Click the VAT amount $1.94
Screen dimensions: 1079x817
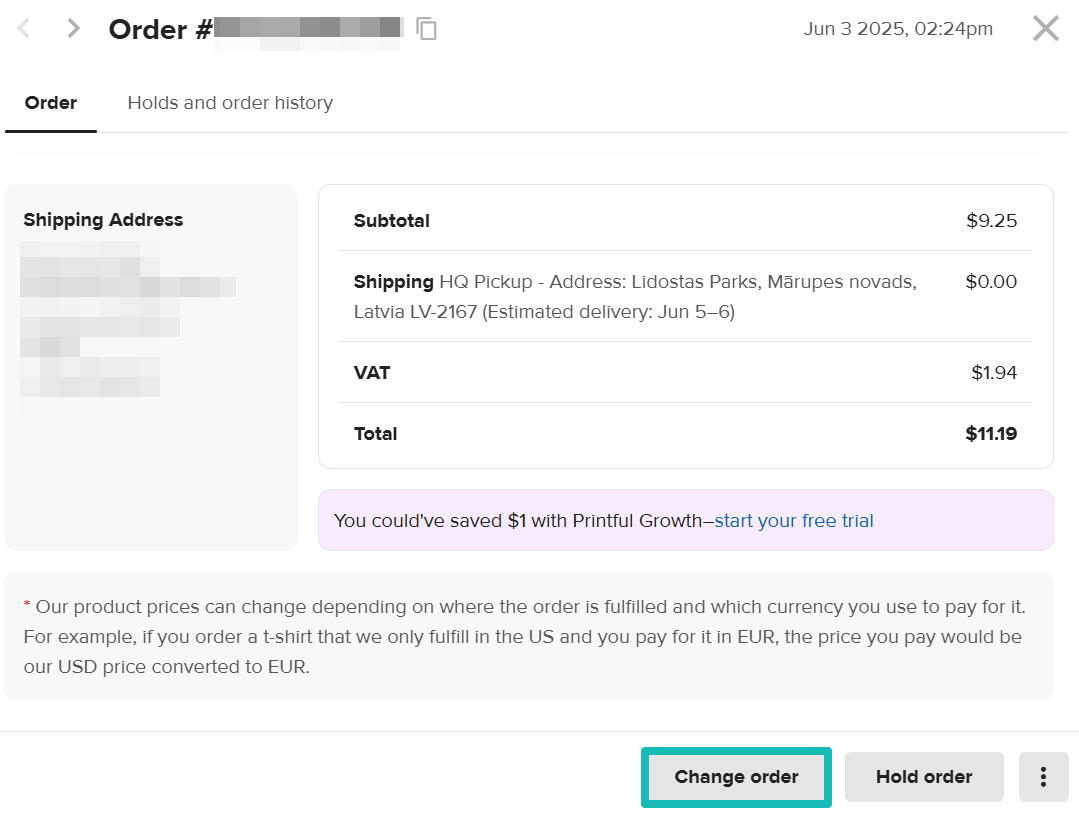[994, 373]
